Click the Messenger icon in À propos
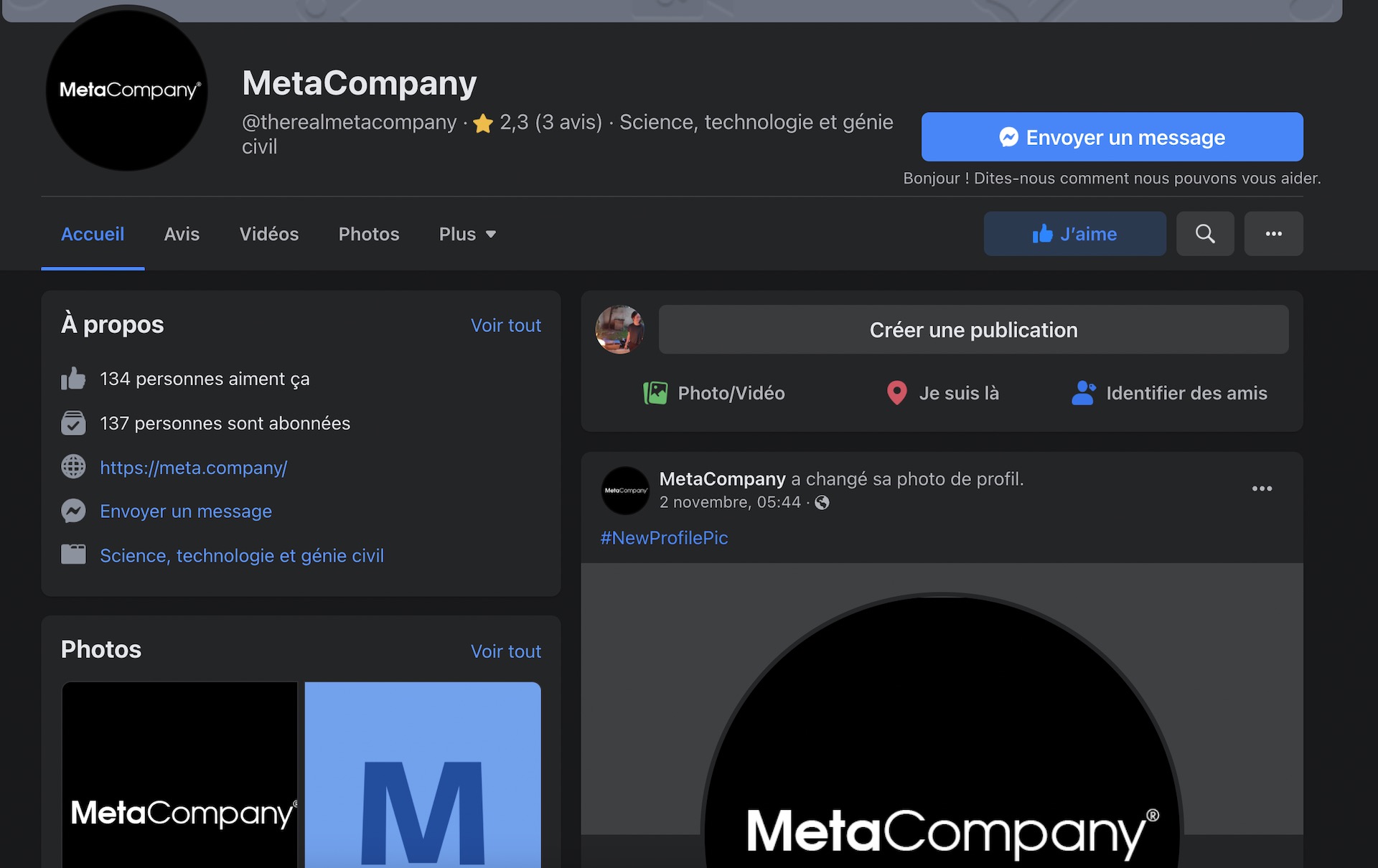 pos(73,511)
